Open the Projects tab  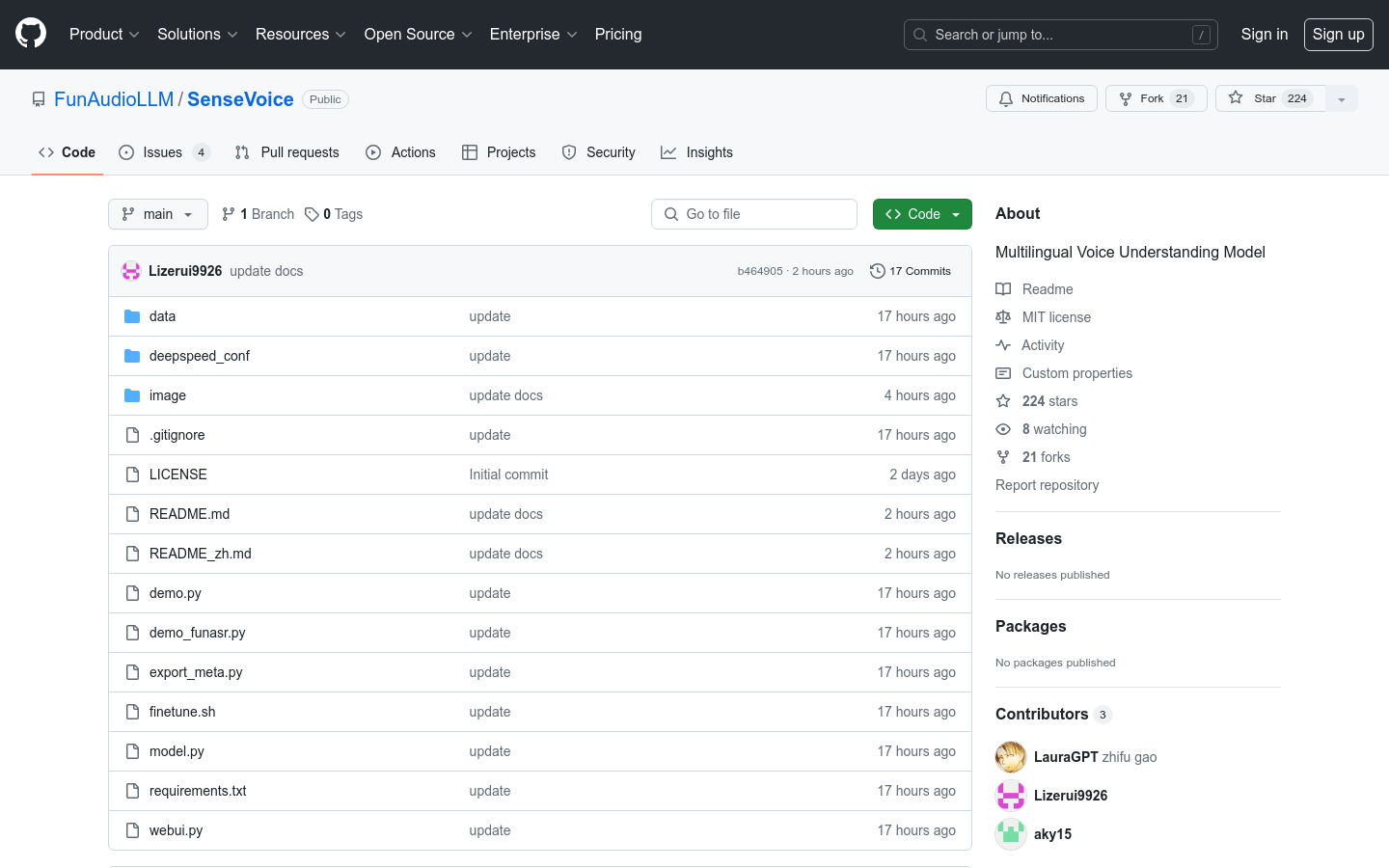(499, 152)
